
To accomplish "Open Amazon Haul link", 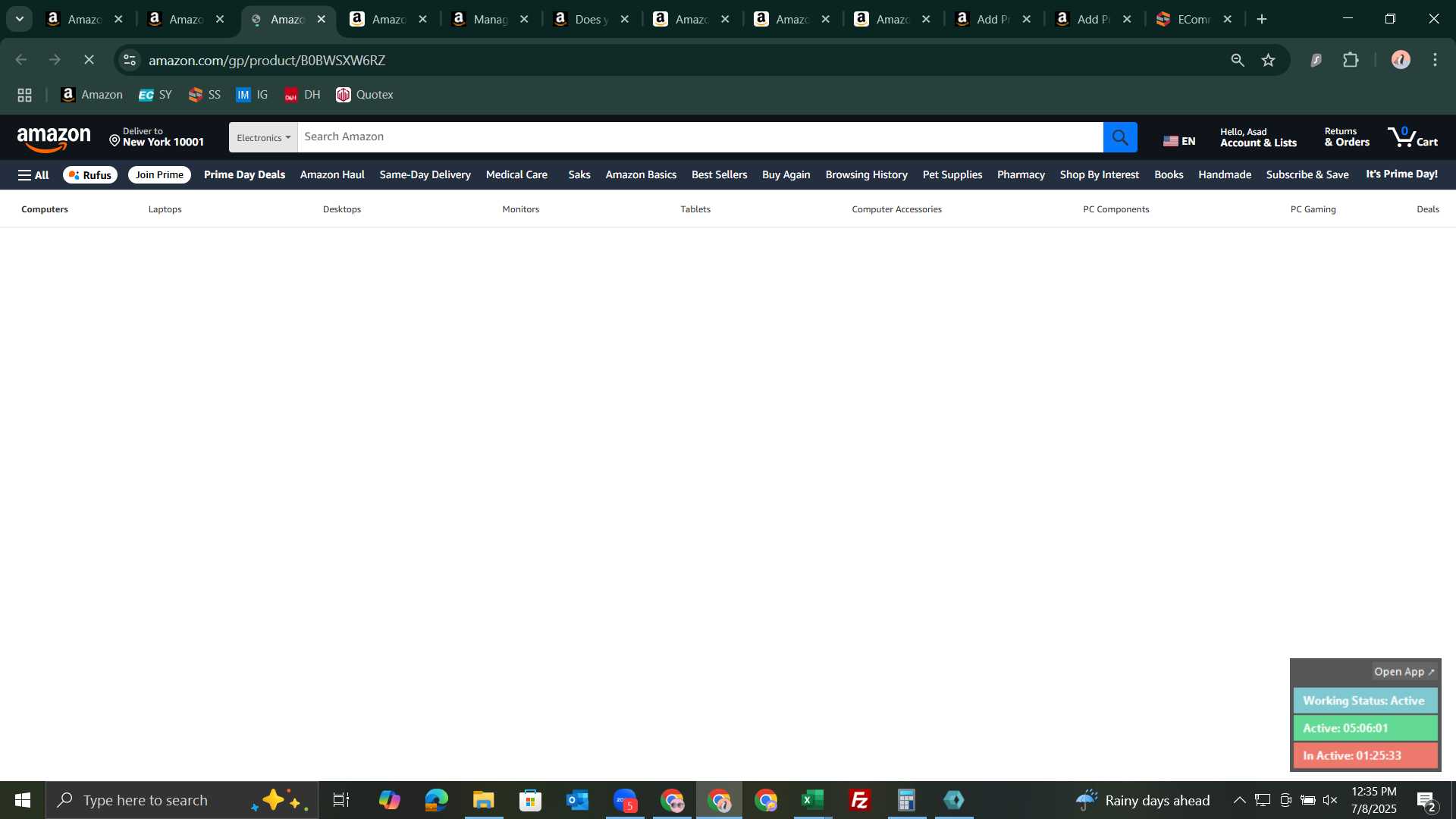I will pos(332,174).
